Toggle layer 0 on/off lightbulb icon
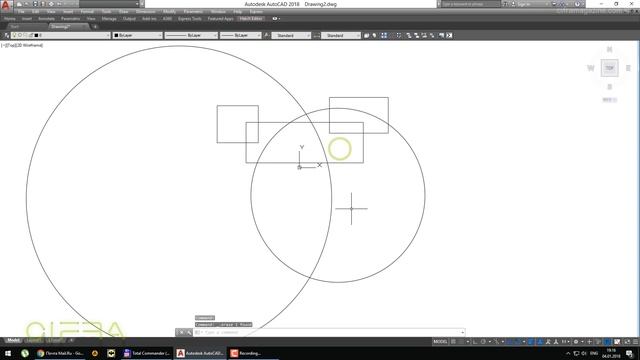 point(14,36)
